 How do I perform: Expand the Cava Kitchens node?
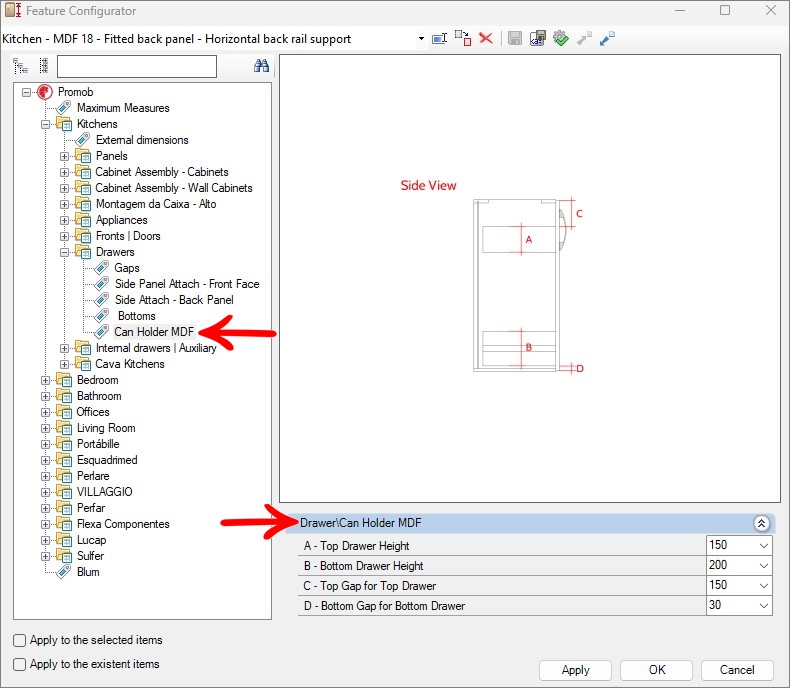click(64, 364)
